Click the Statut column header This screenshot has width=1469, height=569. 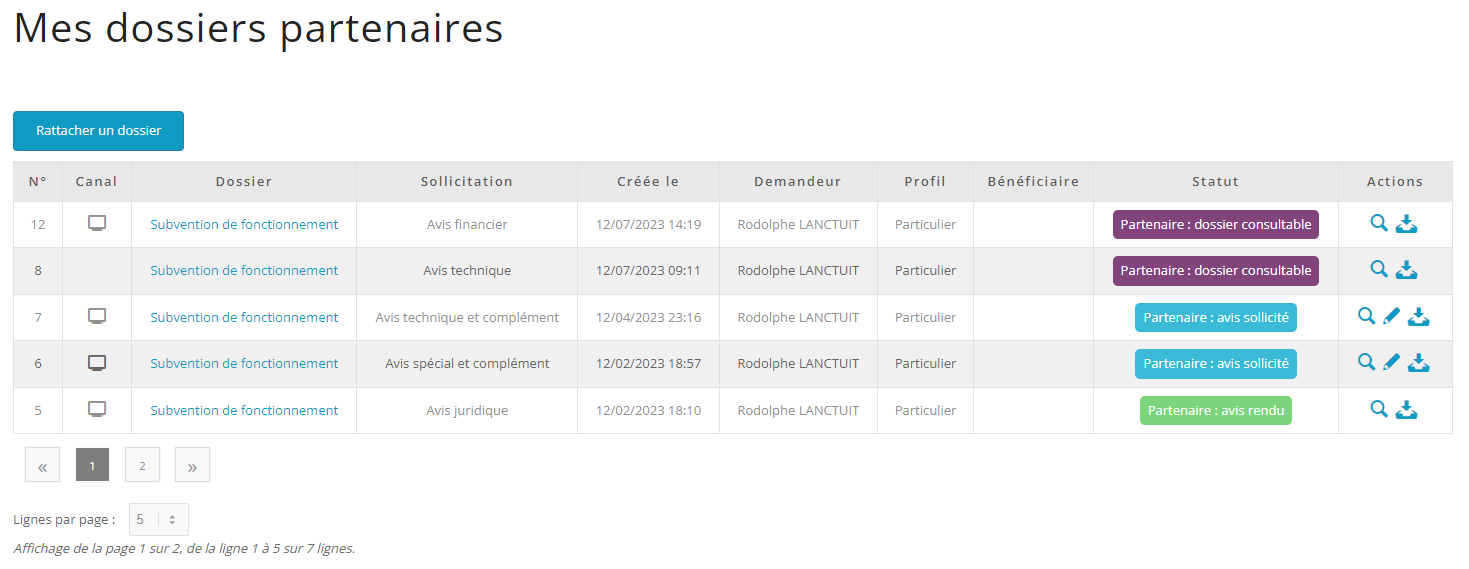[1215, 182]
